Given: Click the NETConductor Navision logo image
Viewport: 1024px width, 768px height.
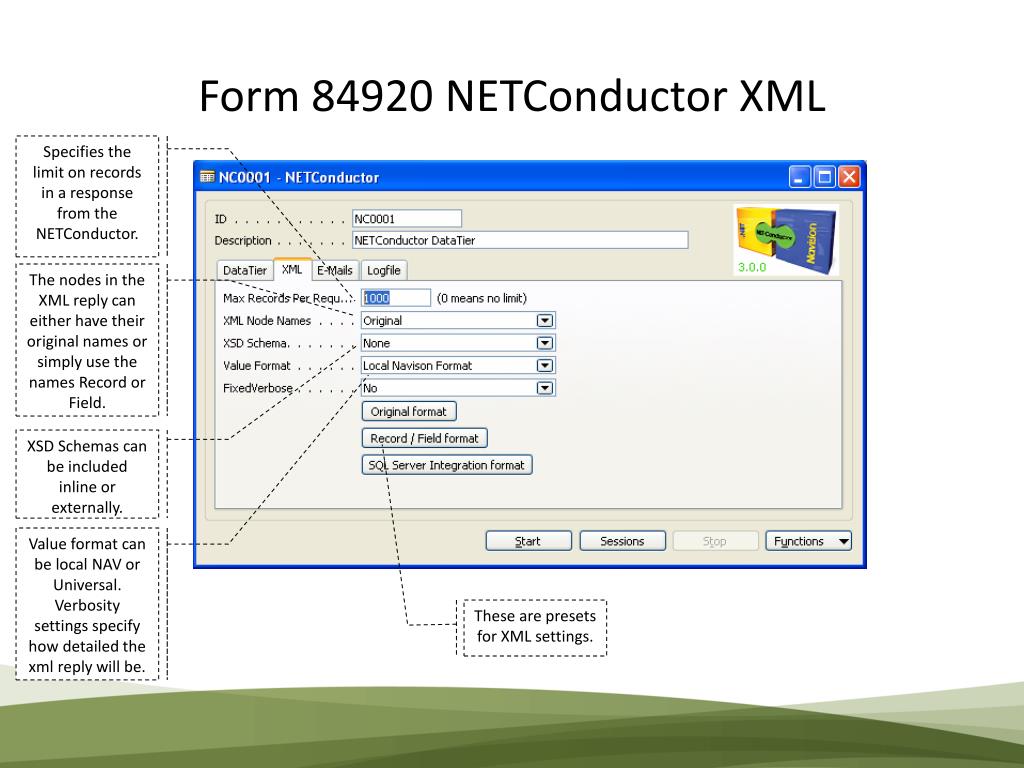Looking at the screenshot, I should click(x=786, y=240).
